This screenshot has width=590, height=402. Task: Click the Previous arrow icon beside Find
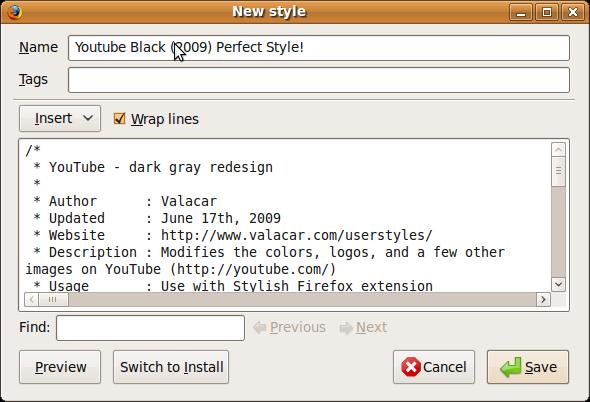coord(260,327)
